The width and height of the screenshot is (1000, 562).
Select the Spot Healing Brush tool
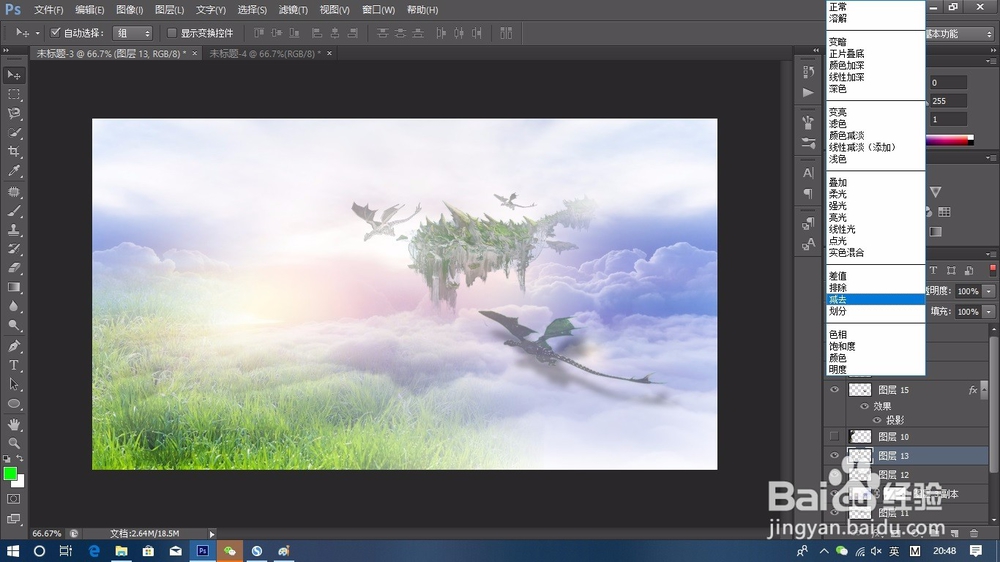(13, 191)
